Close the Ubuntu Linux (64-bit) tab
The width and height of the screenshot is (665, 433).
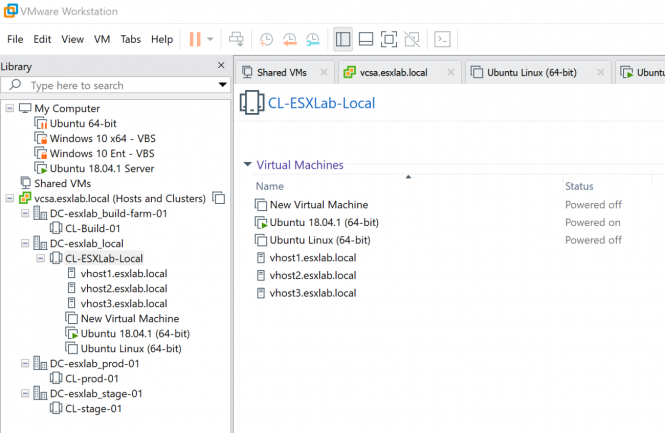(601, 73)
